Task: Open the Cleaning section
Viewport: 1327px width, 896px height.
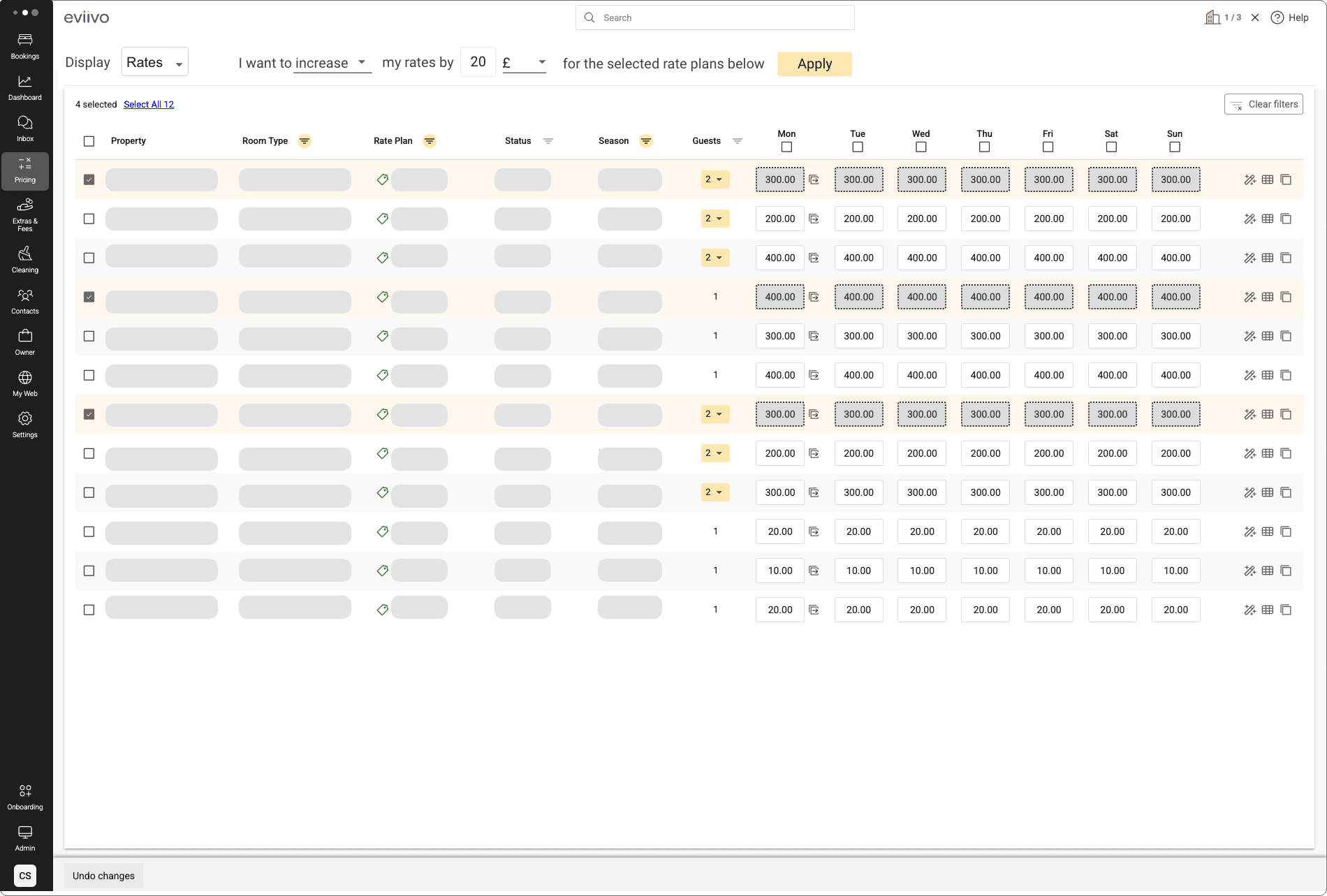Action: pos(25,259)
